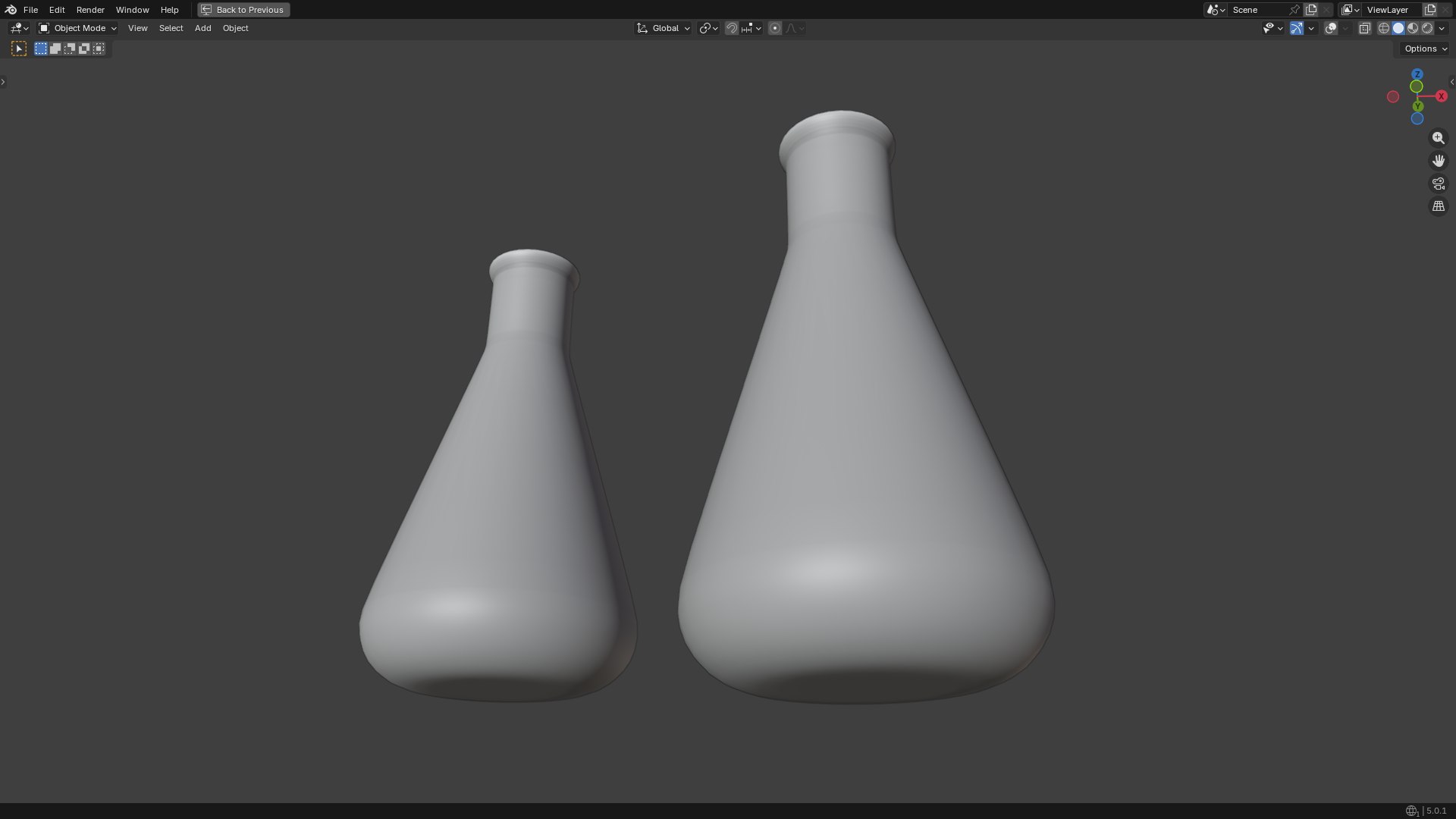The height and width of the screenshot is (819, 1456).
Task: Choose Intersect Existing Selection mode
Action: [99, 49]
